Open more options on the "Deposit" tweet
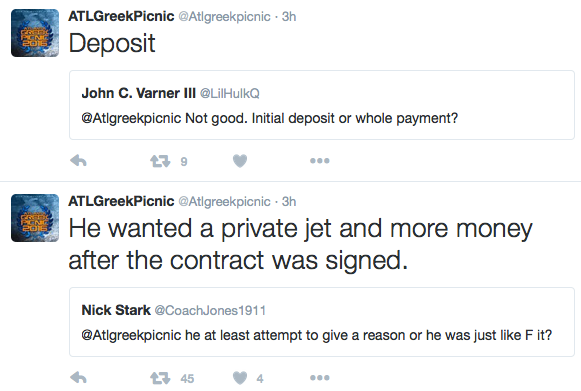This screenshot has height=391, width=581. pos(320,161)
